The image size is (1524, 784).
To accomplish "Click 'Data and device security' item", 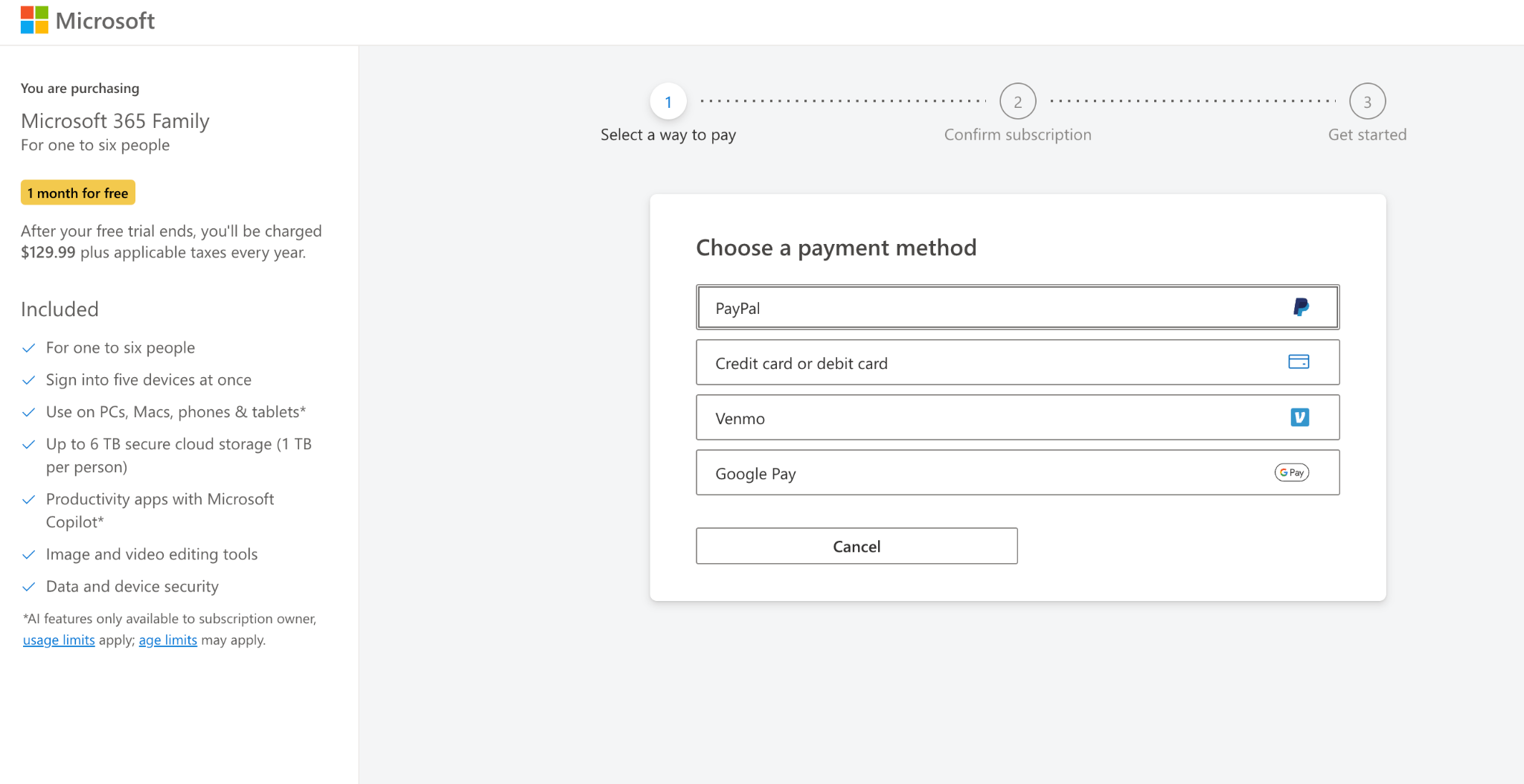I will coord(132,586).
